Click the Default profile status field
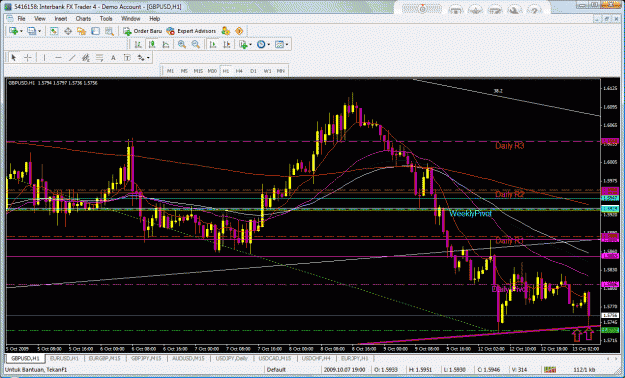The image size is (625, 378). (x=276, y=370)
